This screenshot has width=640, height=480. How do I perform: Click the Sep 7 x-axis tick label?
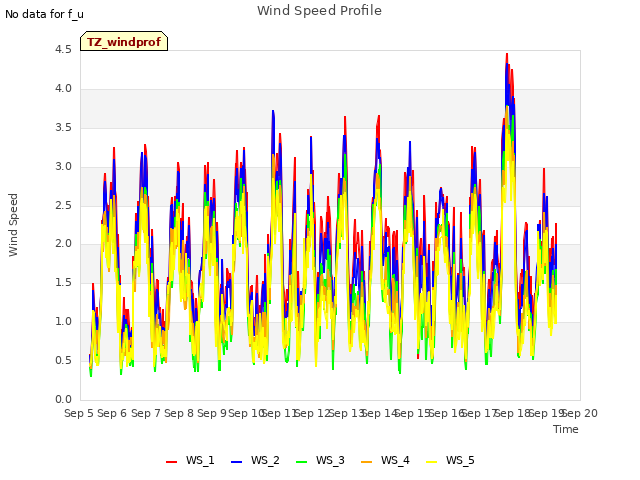click(x=146, y=413)
